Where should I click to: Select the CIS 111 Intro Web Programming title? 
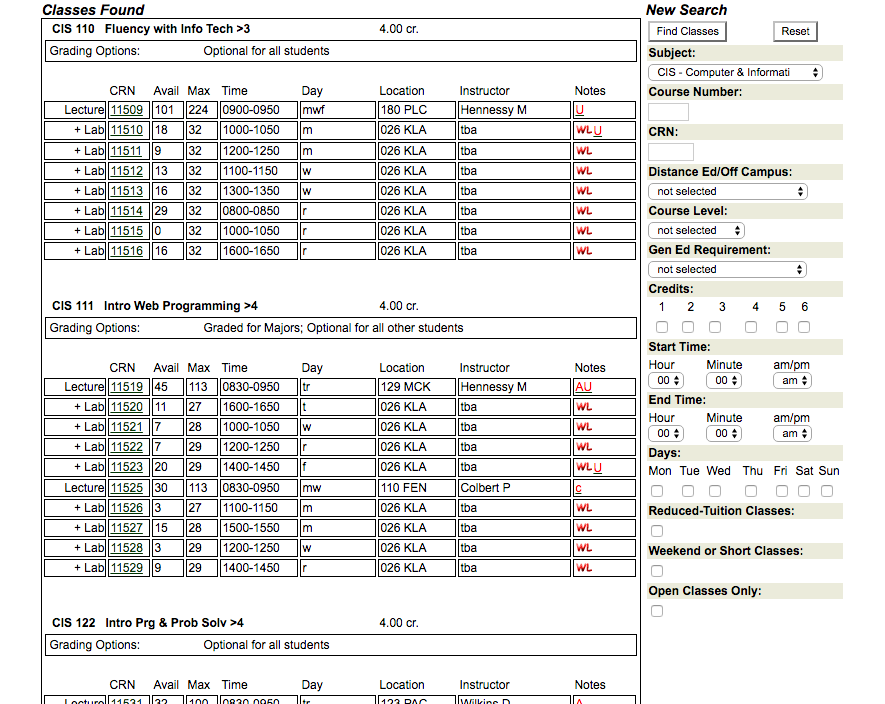pyautogui.click(x=155, y=306)
